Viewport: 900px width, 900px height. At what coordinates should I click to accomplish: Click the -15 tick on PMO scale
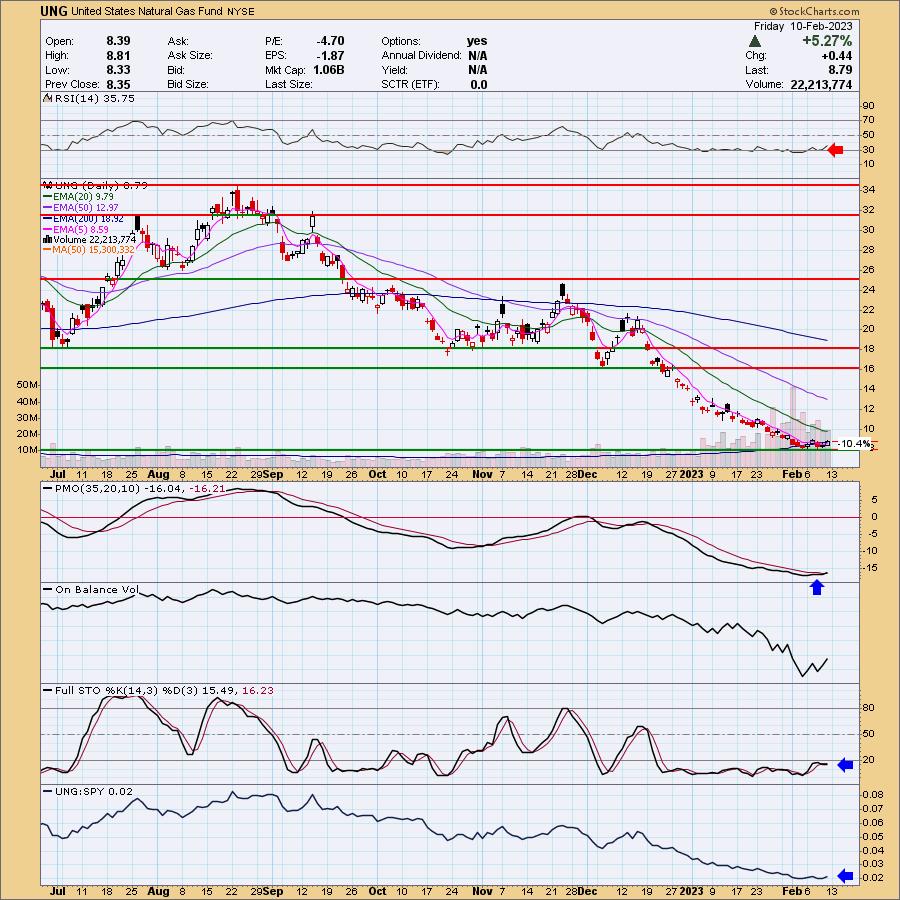870,568
